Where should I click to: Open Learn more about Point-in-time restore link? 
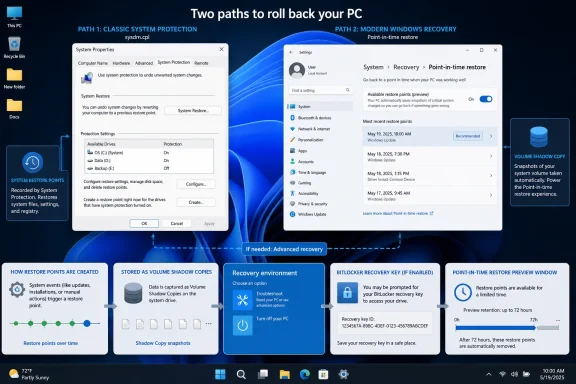(398, 213)
